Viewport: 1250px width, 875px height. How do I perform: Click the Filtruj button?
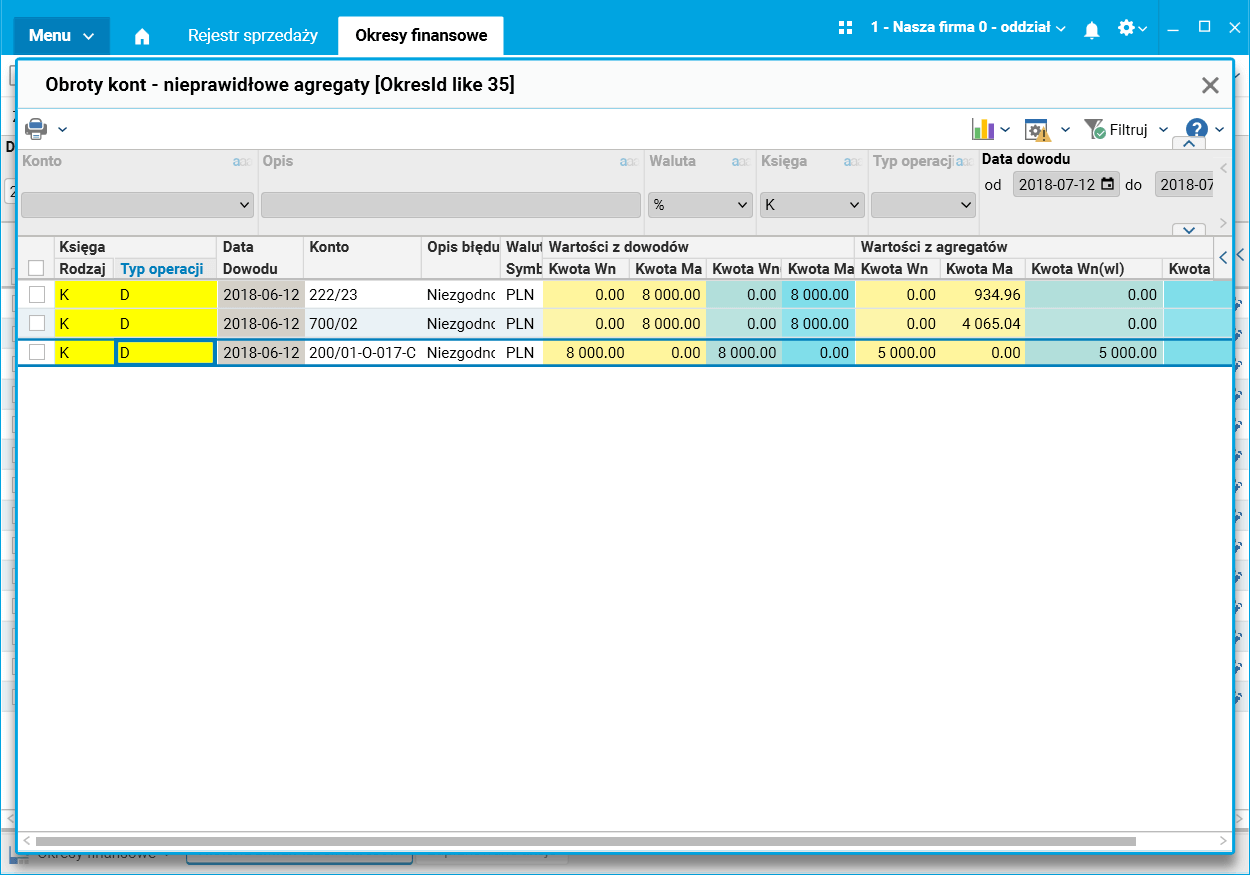click(x=1126, y=130)
